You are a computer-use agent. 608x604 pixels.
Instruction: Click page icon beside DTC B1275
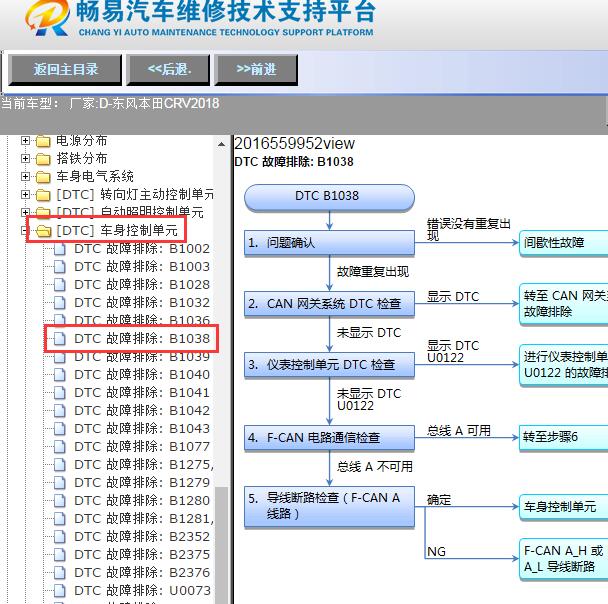coord(59,464)
